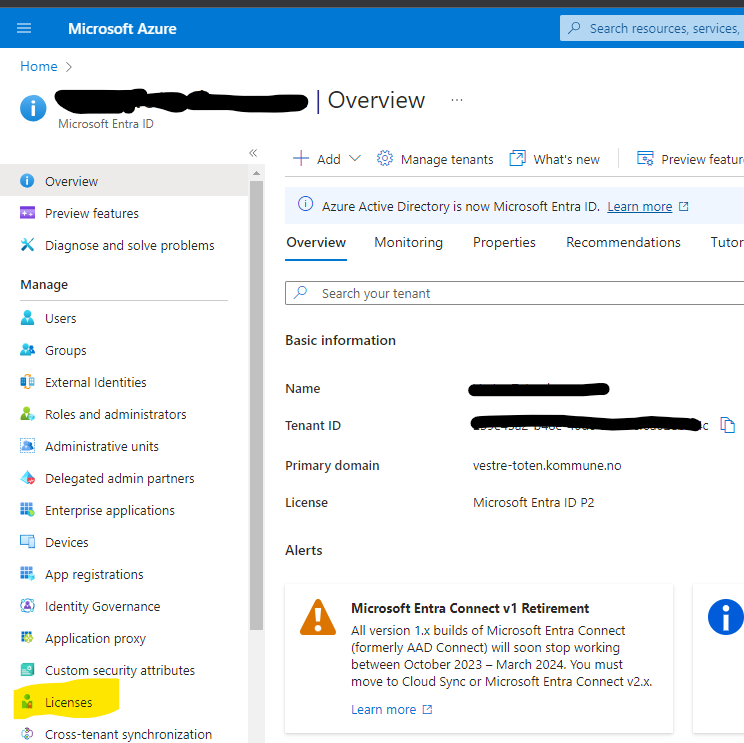Switch to the Monitoring tab

click(408, 242)
